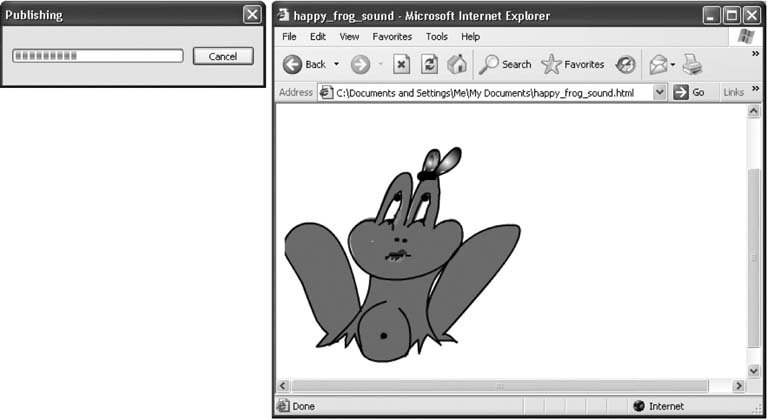Open the Address bar dropdown list
The image size is (768, 420).
point(659,92)
